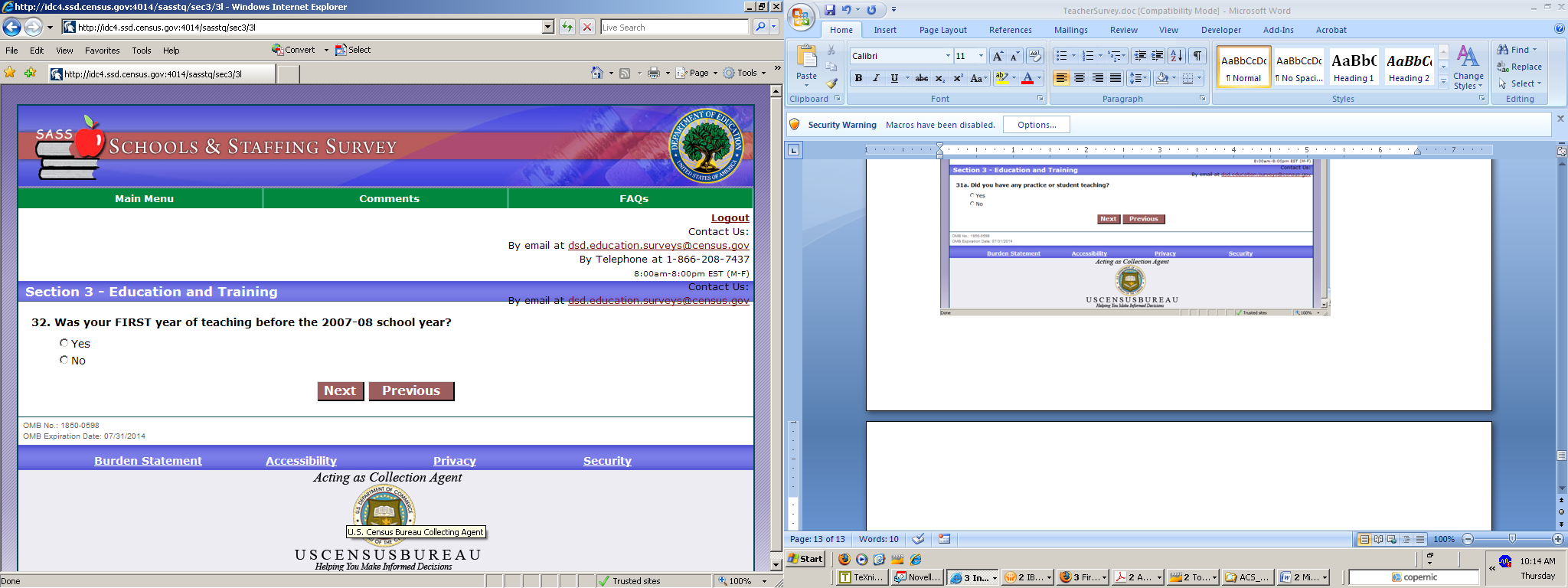Click the Previous button on the survey page
Image resolution: width=1568 pixels, height=588 pixels.
click(x=411, y=390)
